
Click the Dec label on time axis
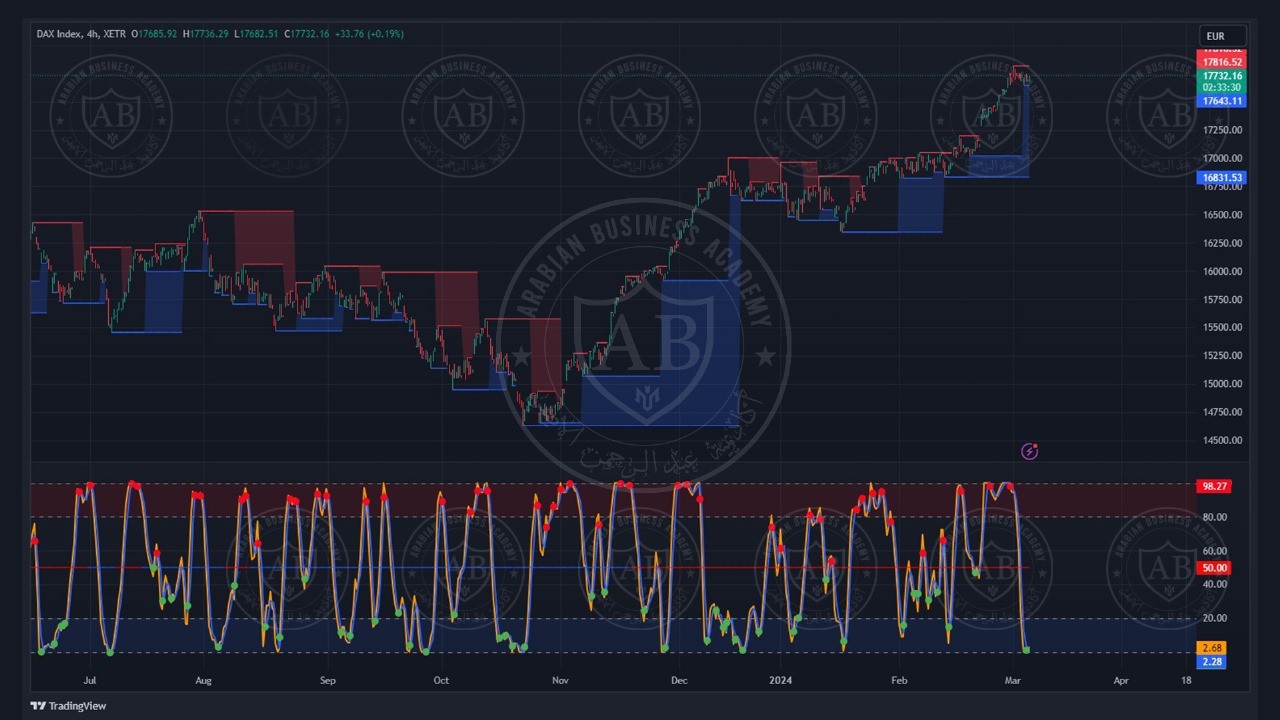pos(679,681)
